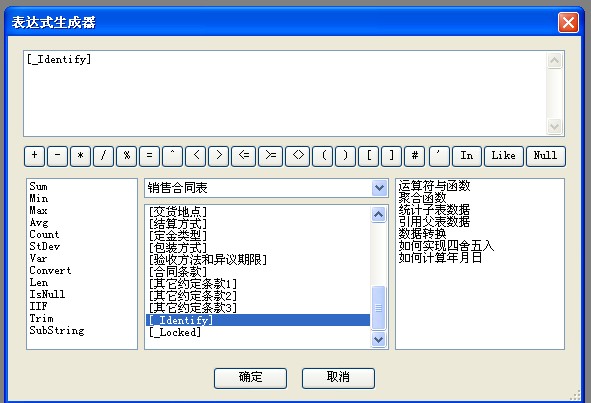This screenshot has height=403, width=591.
Task: Cancel with the 取消 button
Action: pos(338,378)
